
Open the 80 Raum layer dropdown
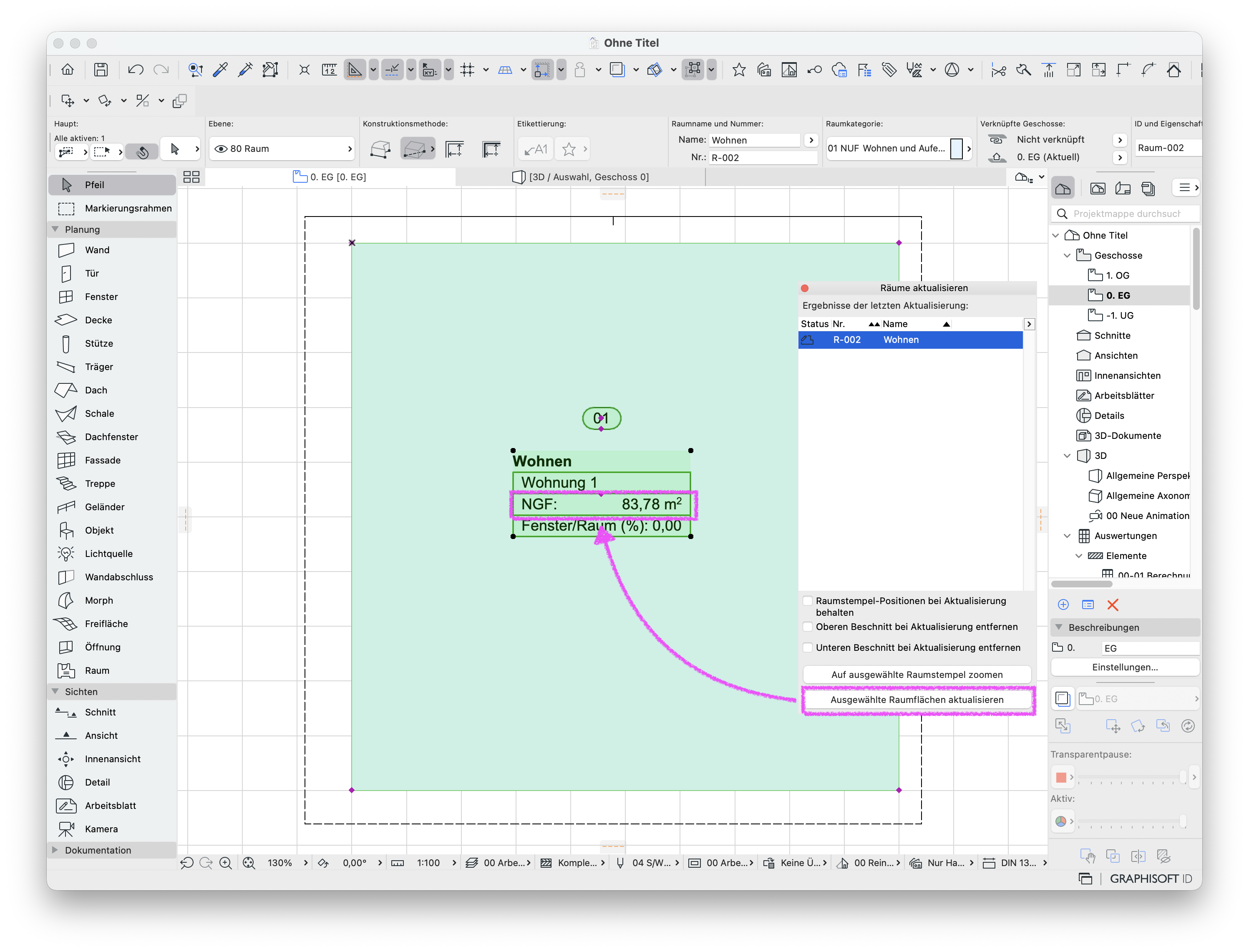pos(282,149)
